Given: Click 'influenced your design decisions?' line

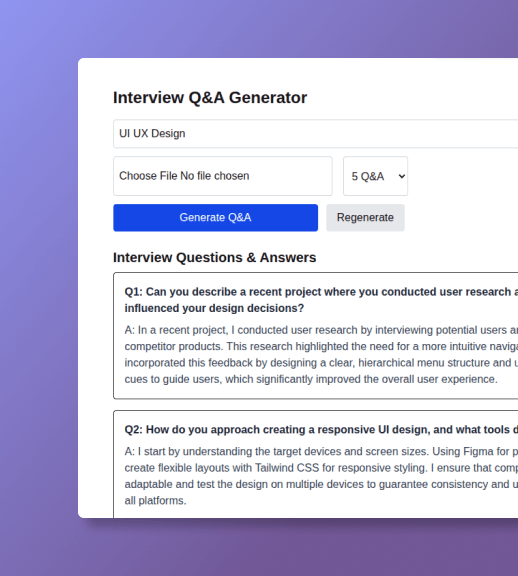Looking at the screenshot, I should [214, 308].
